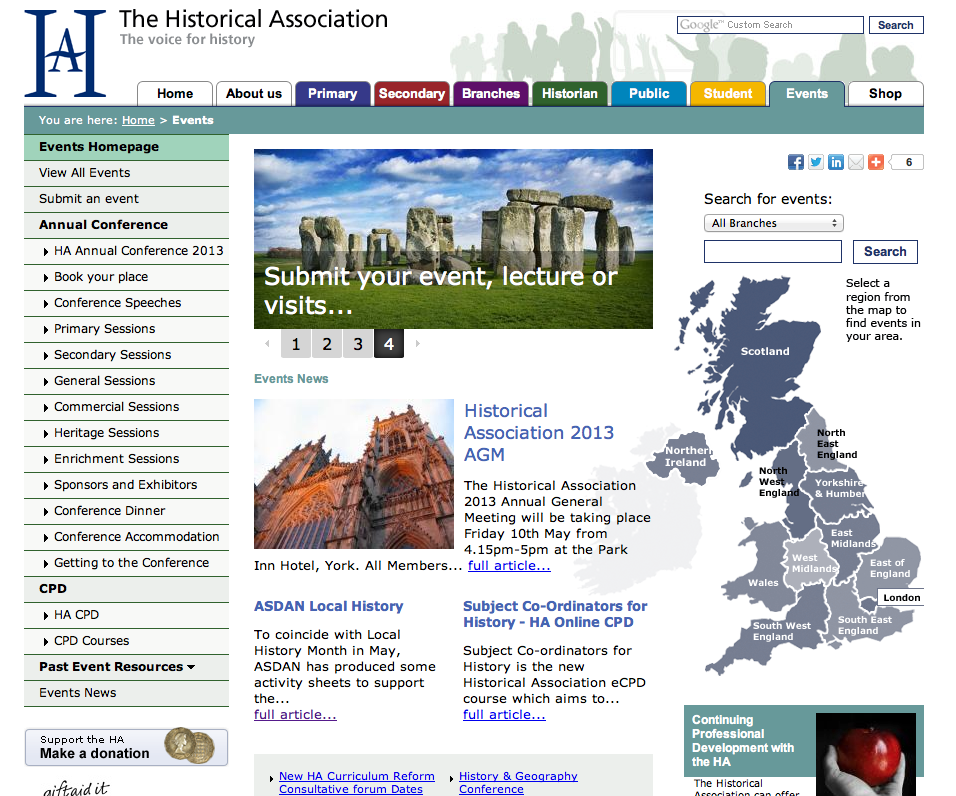Expand Past Event Resources section

coord(116,667)
